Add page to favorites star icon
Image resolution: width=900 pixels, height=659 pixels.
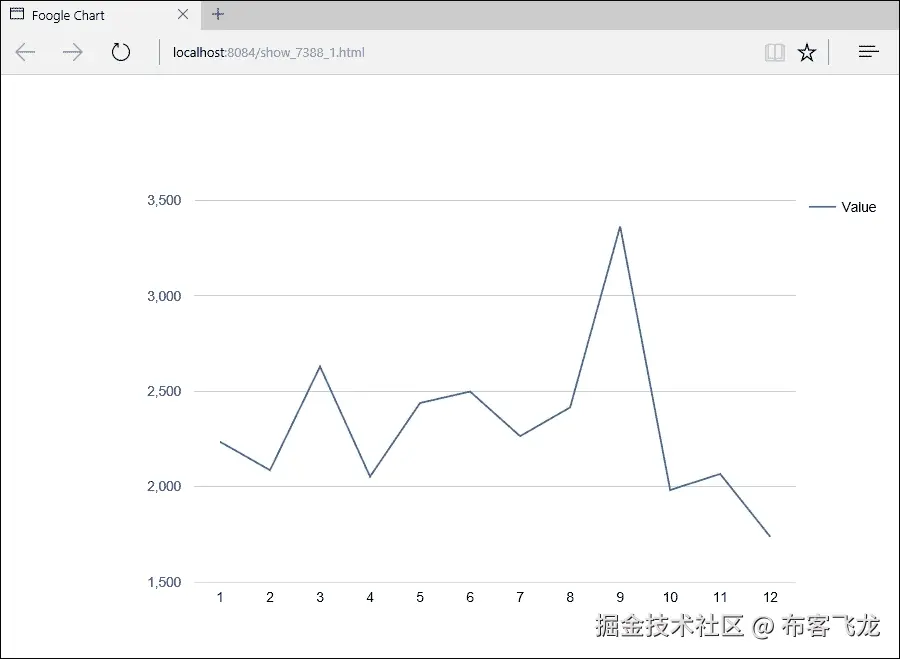pyautogui.click(x=807, y=52)
